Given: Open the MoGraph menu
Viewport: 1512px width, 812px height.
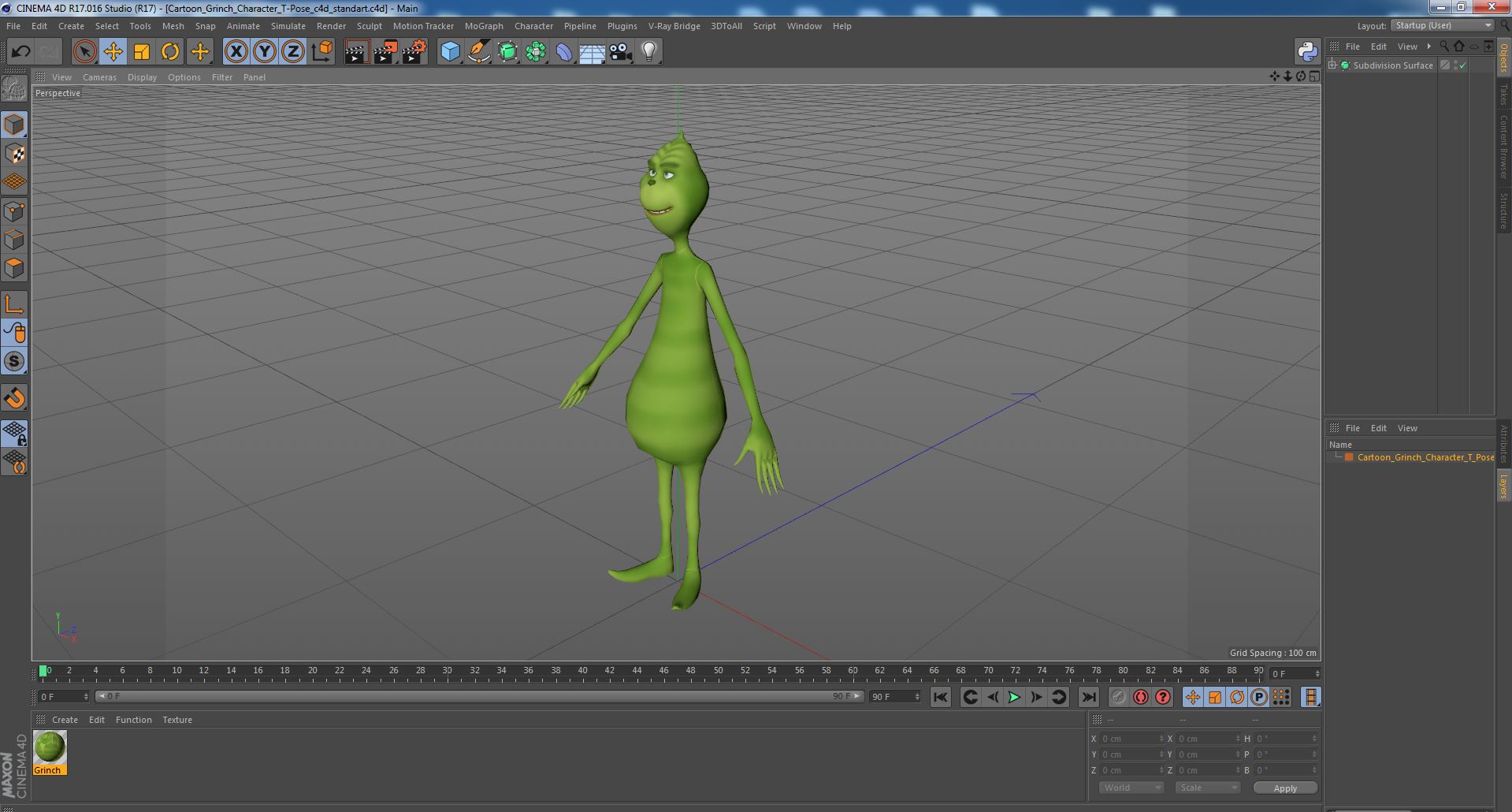Looking at the screenshot, I should click(x=484, y=26).
